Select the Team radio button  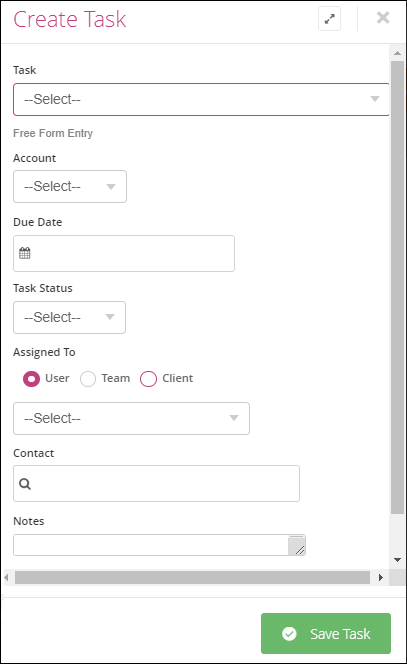click(x=88, y=379)
